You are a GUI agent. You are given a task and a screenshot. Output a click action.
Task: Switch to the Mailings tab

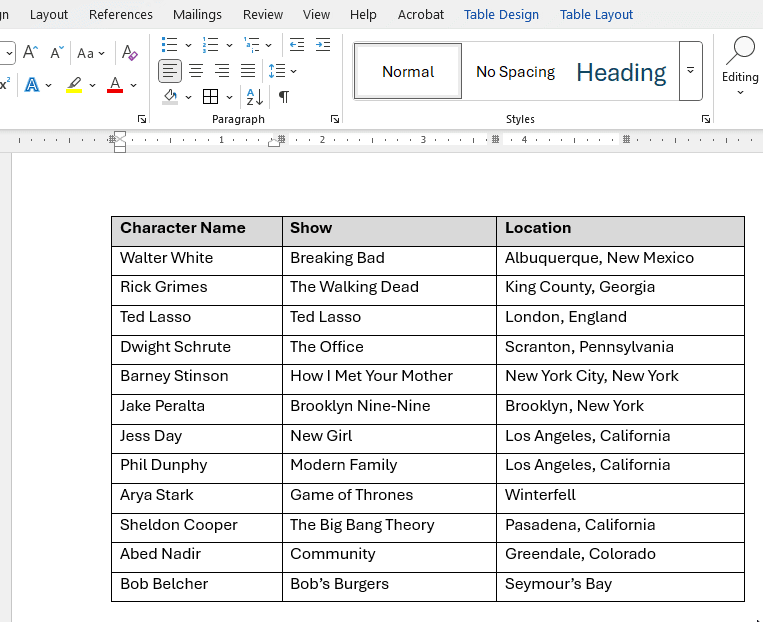(197, 14)
